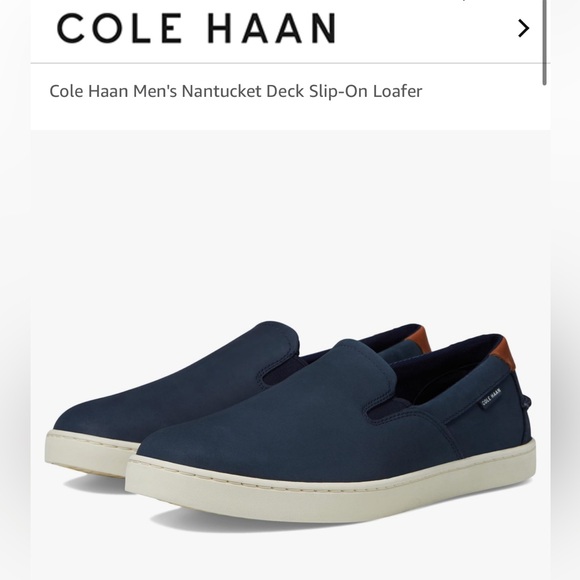Click the empty gray area above shoes
580x580 pixels.
coord(290,222)
